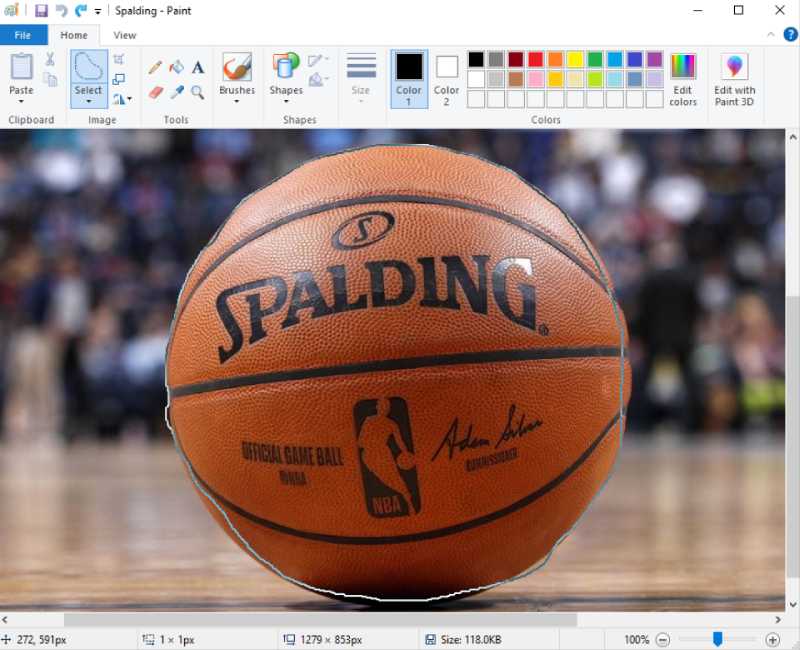800x650 pixels.
Task: Open the File menu
Action: 23,35
